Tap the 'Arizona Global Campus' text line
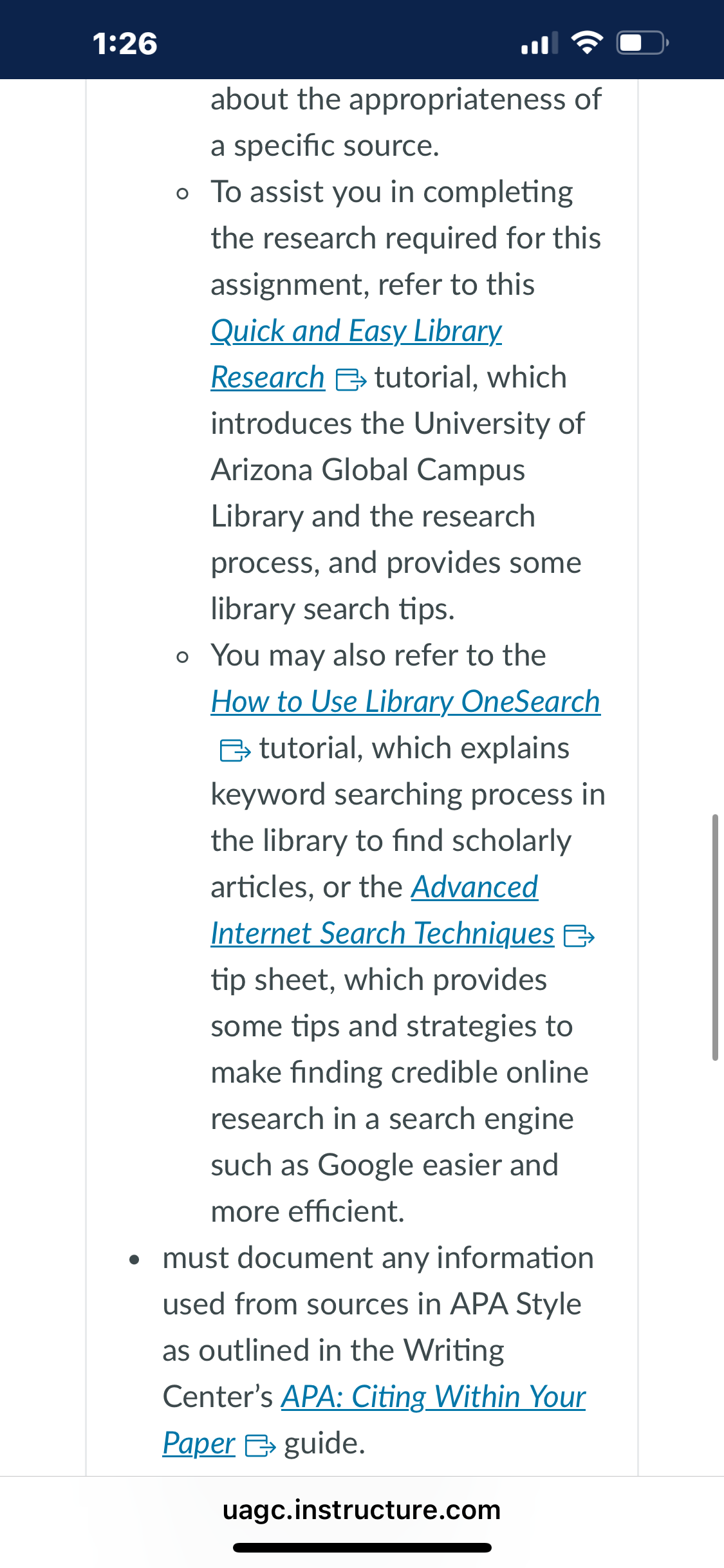 (x=368, y=471)
